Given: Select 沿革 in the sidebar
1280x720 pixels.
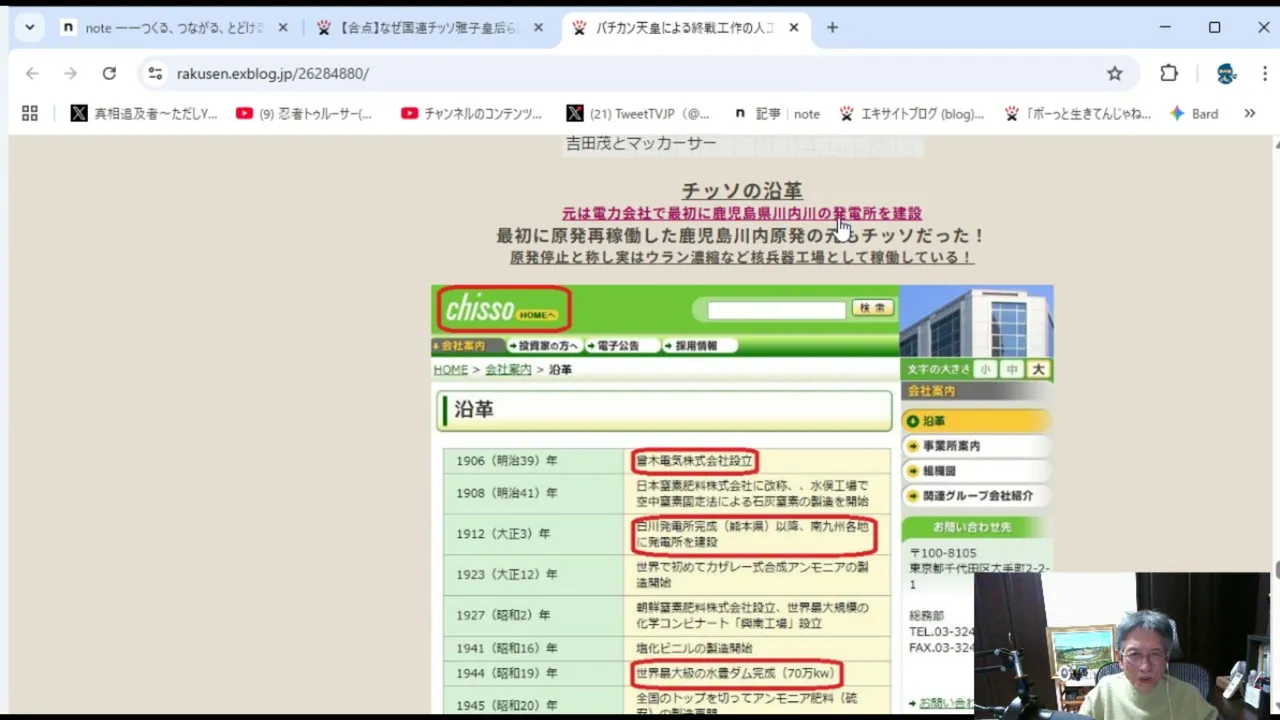Looking at the screenshot, I should [976, 421].
